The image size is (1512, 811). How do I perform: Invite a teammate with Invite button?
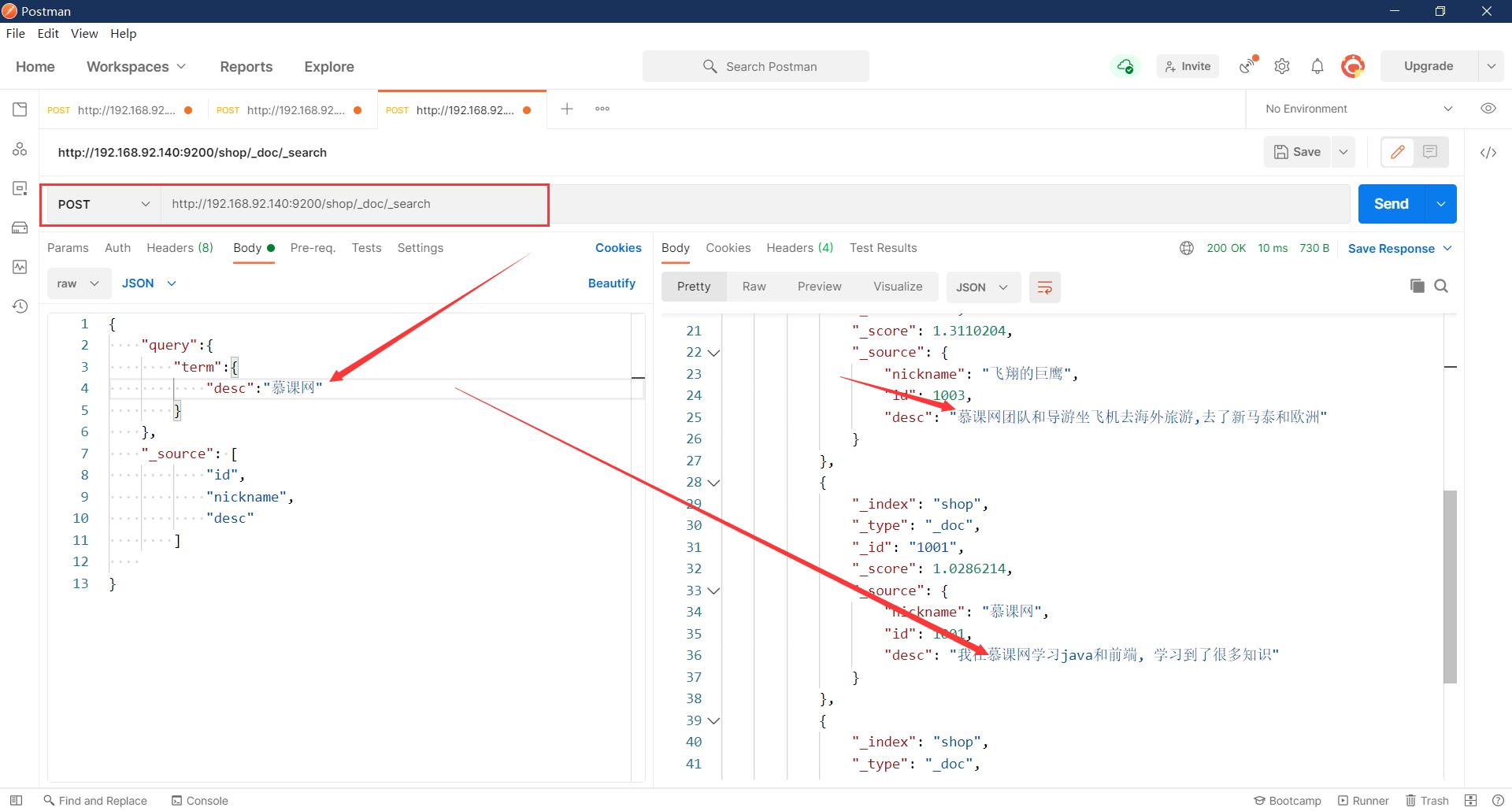click(x=1188, y=66)
